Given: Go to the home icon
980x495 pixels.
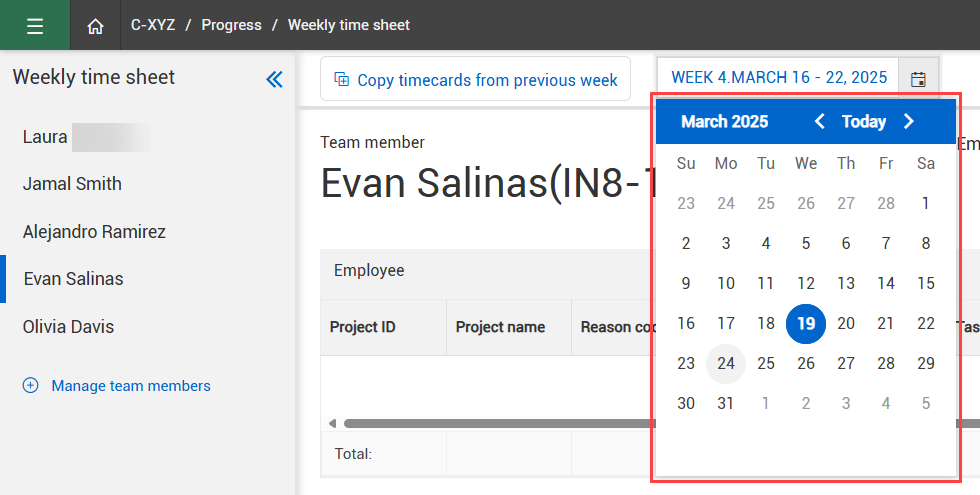Looking at the screenshot, I should (x=95, y=26).
